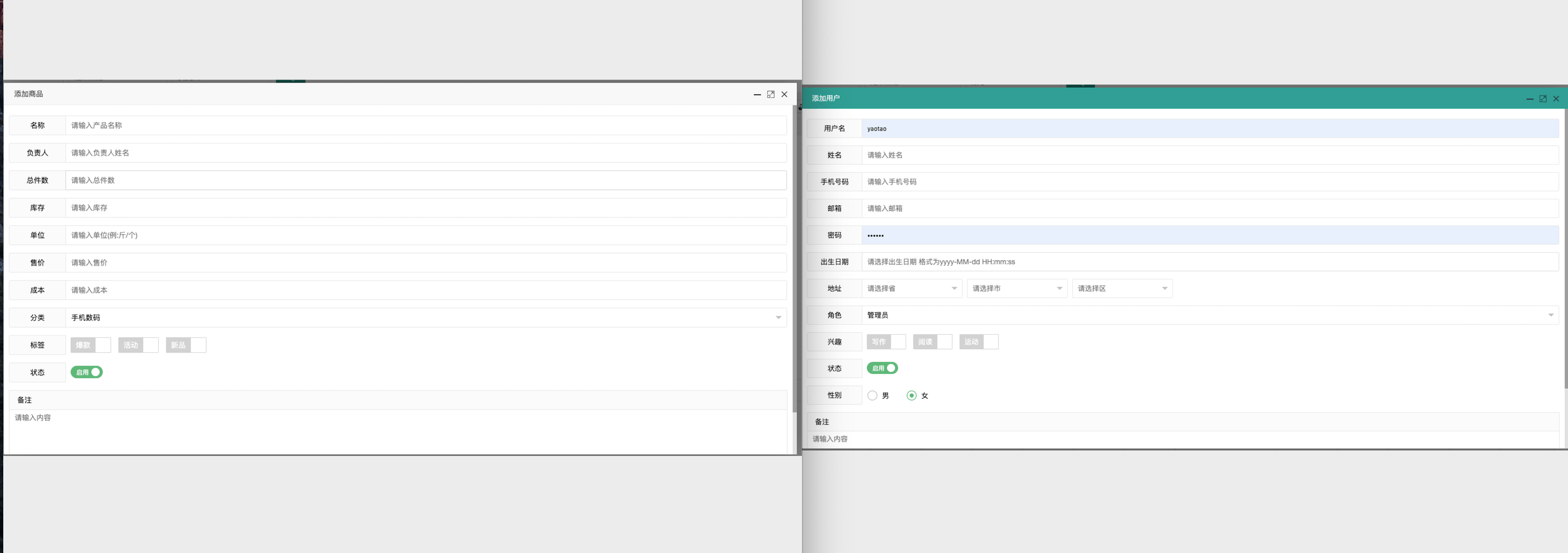Minimize the 添加商品 dialog
Image resolution: width=1568 pixels, height=553 pixels.
tap(757, 94)
